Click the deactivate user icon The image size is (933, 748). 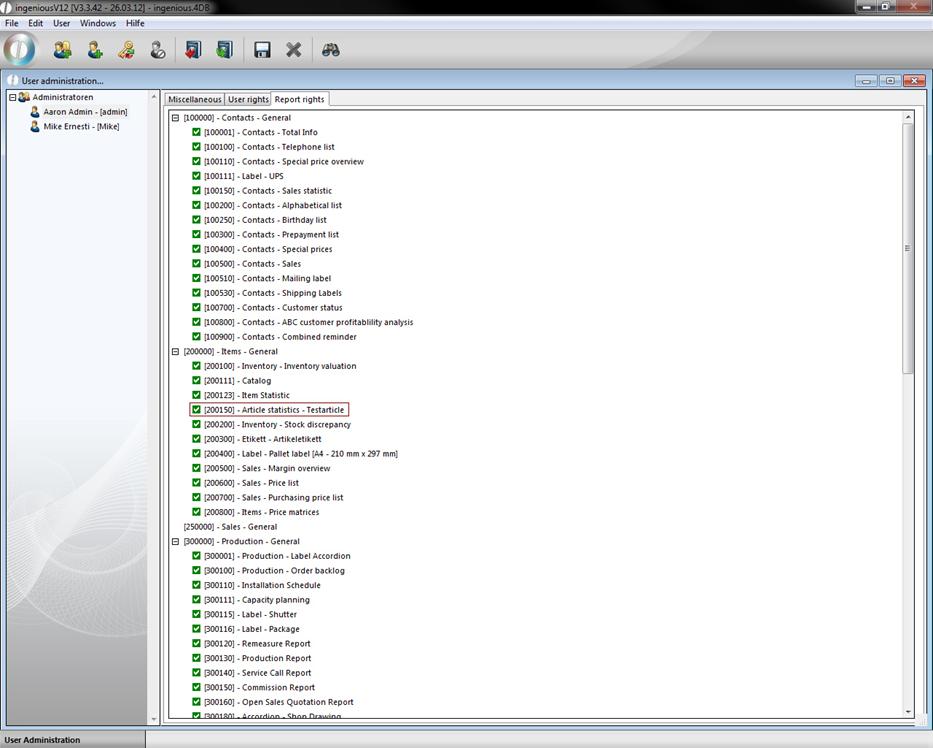coord(158,50)
